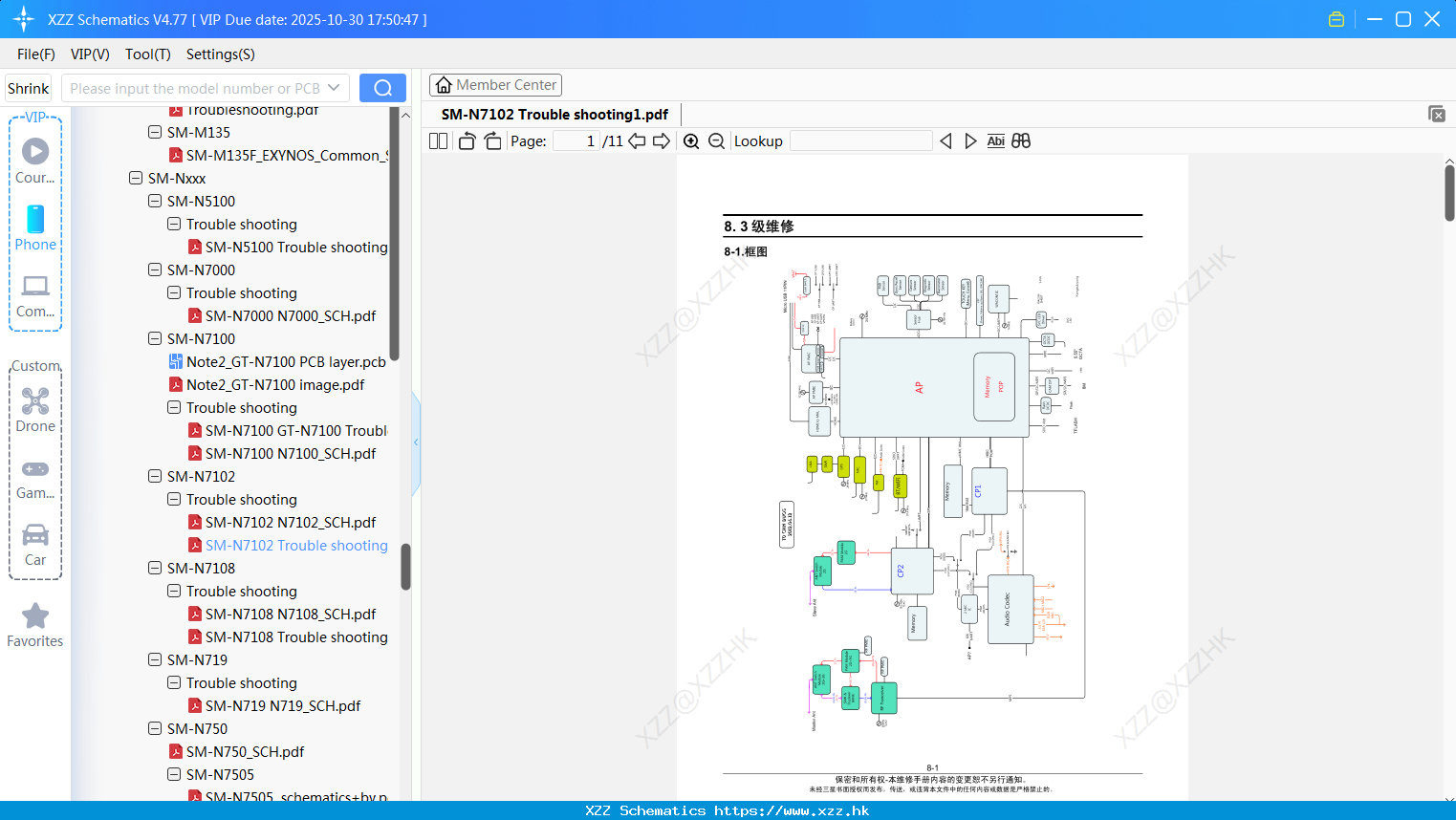Screen dimensions: 1456x820
Task: Rotate page counterclockwise
Action: click(x=467, y=140)
